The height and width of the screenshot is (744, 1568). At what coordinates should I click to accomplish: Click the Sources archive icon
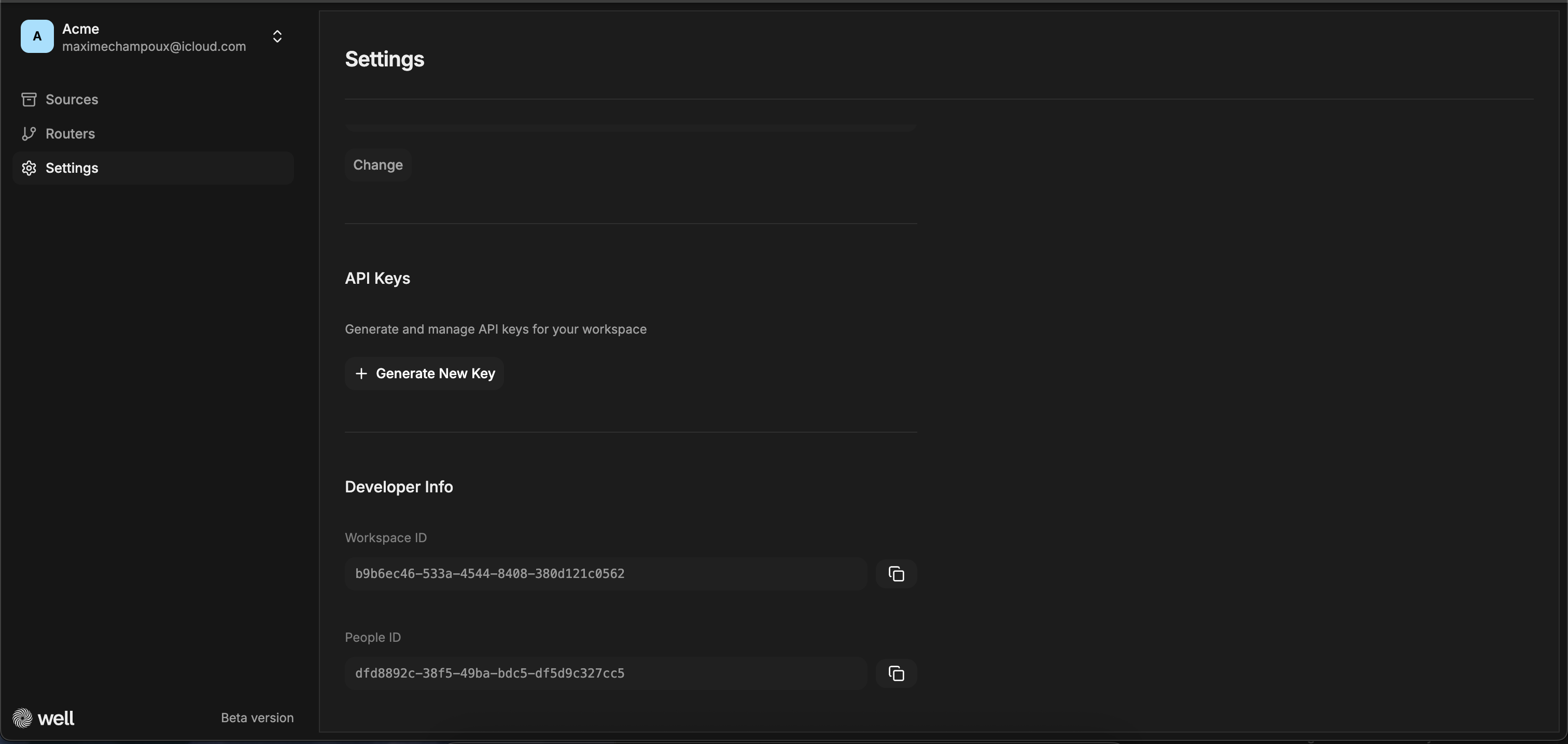click(x=29, y=99)
